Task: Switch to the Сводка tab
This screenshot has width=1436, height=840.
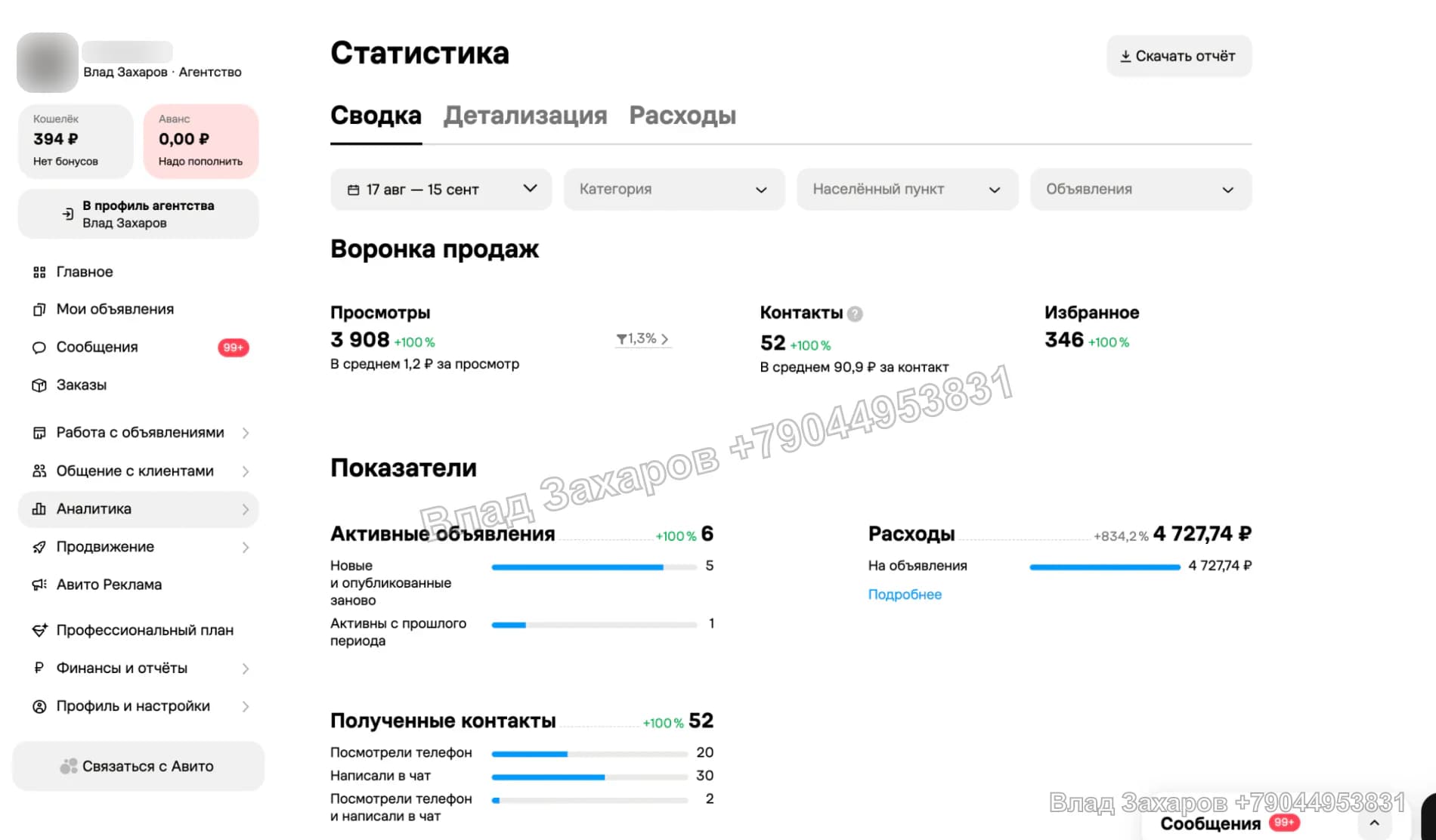Action: point(376,116)
